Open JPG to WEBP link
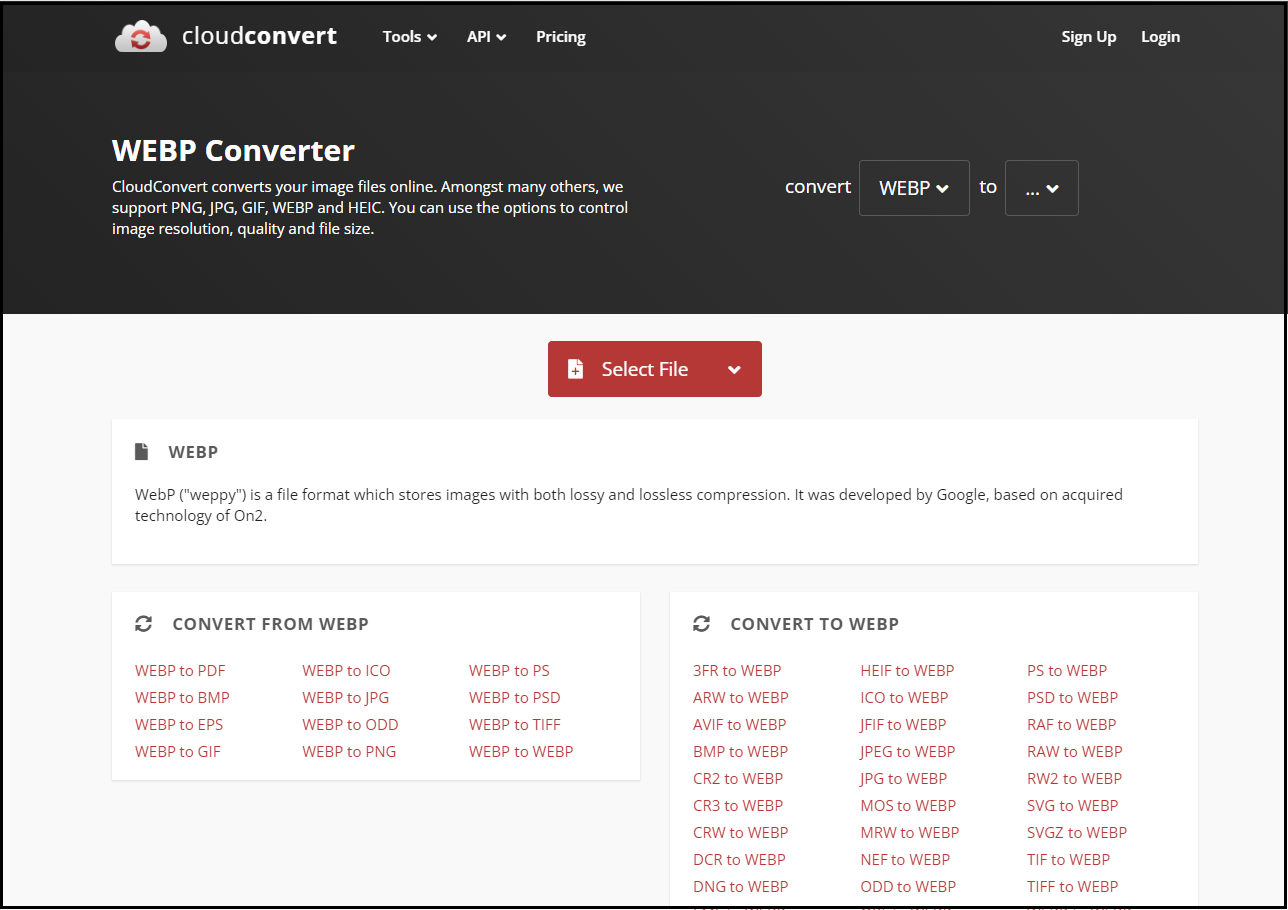Image resolution: width=1288 pixels, height=910 pixels. click(904, 779)
